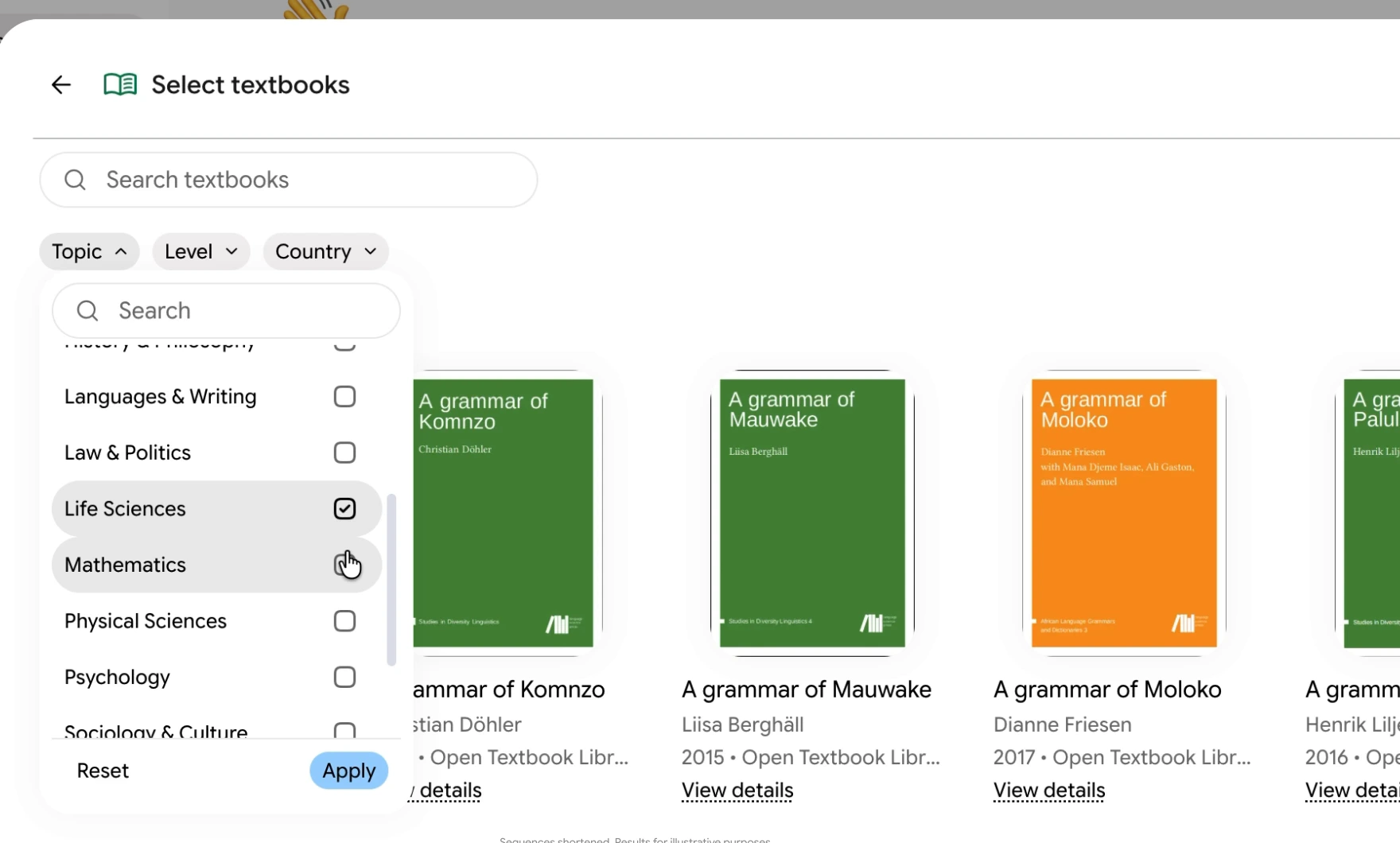Screen dimensions: 1400x843
Task: Click the magnifier icon in topic Search
Action: (87, 310)
